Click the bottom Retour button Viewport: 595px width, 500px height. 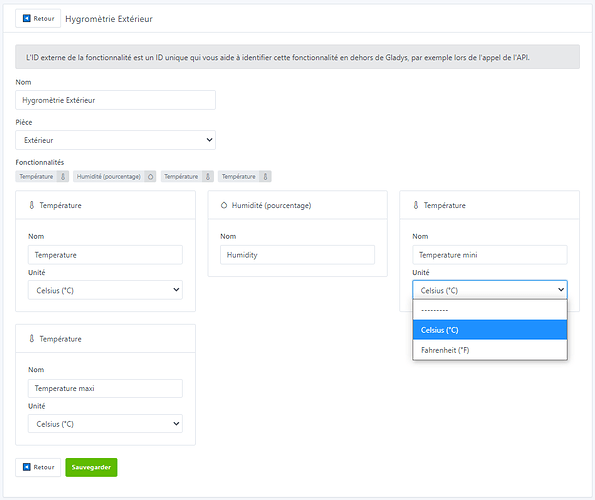[38, 467]
